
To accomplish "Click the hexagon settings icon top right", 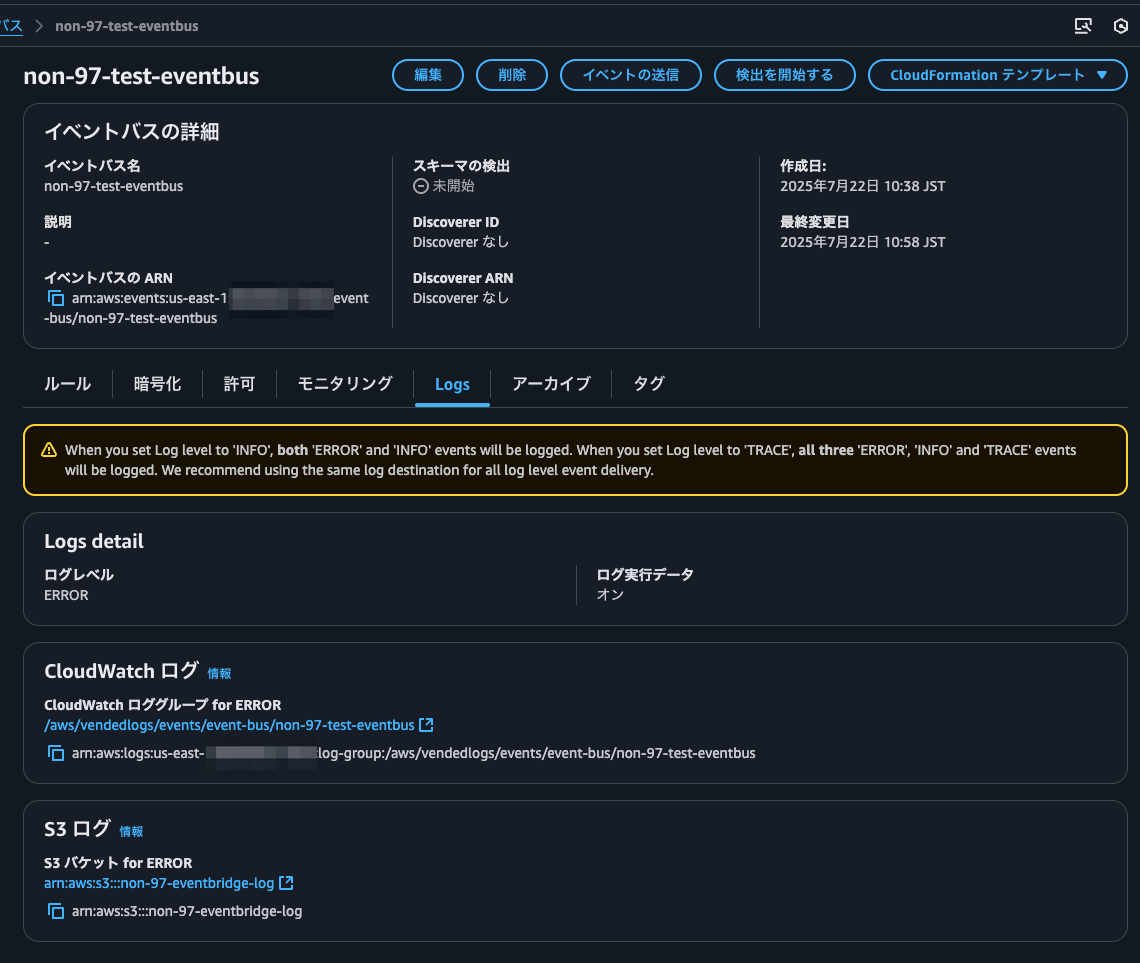I will [1121, 26].
